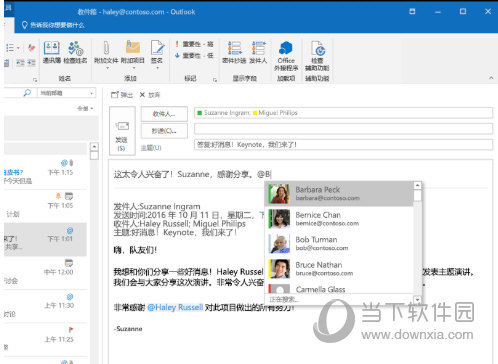Select Bruce Nathan from suggestions
Image resolution: width=498 pixels, height=364 pixels.
tap(339, 269)
